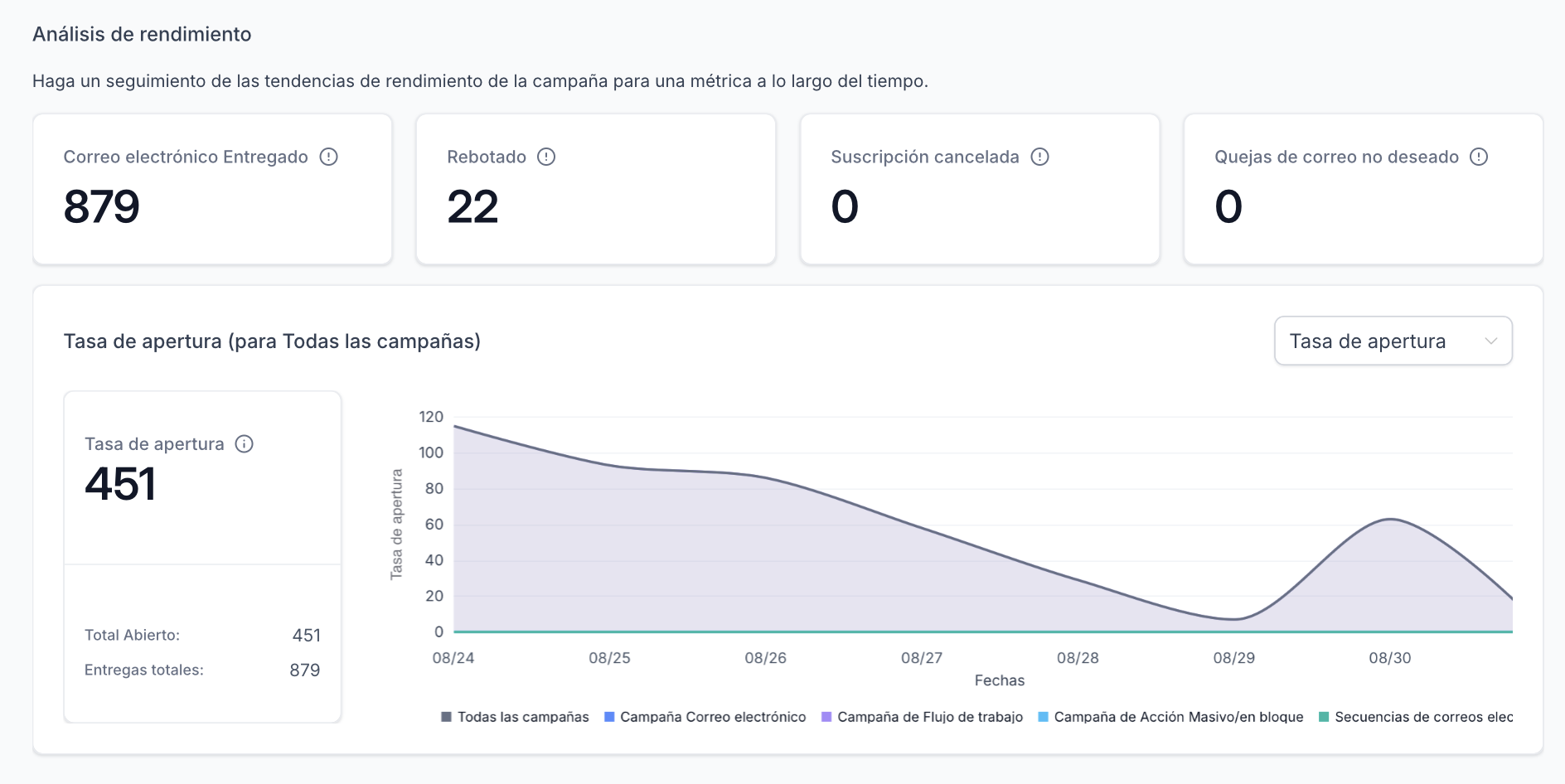
Task: Toggle the Campaña de Flujo de trabajo legend
Action: pyautogui.click(x=922, y=717)
